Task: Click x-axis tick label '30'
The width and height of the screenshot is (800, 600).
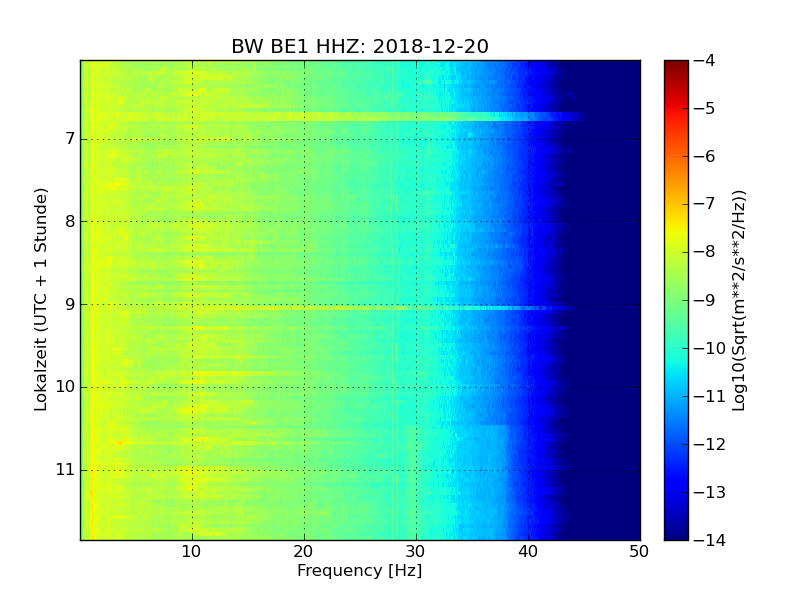Action: click(415, 552)
